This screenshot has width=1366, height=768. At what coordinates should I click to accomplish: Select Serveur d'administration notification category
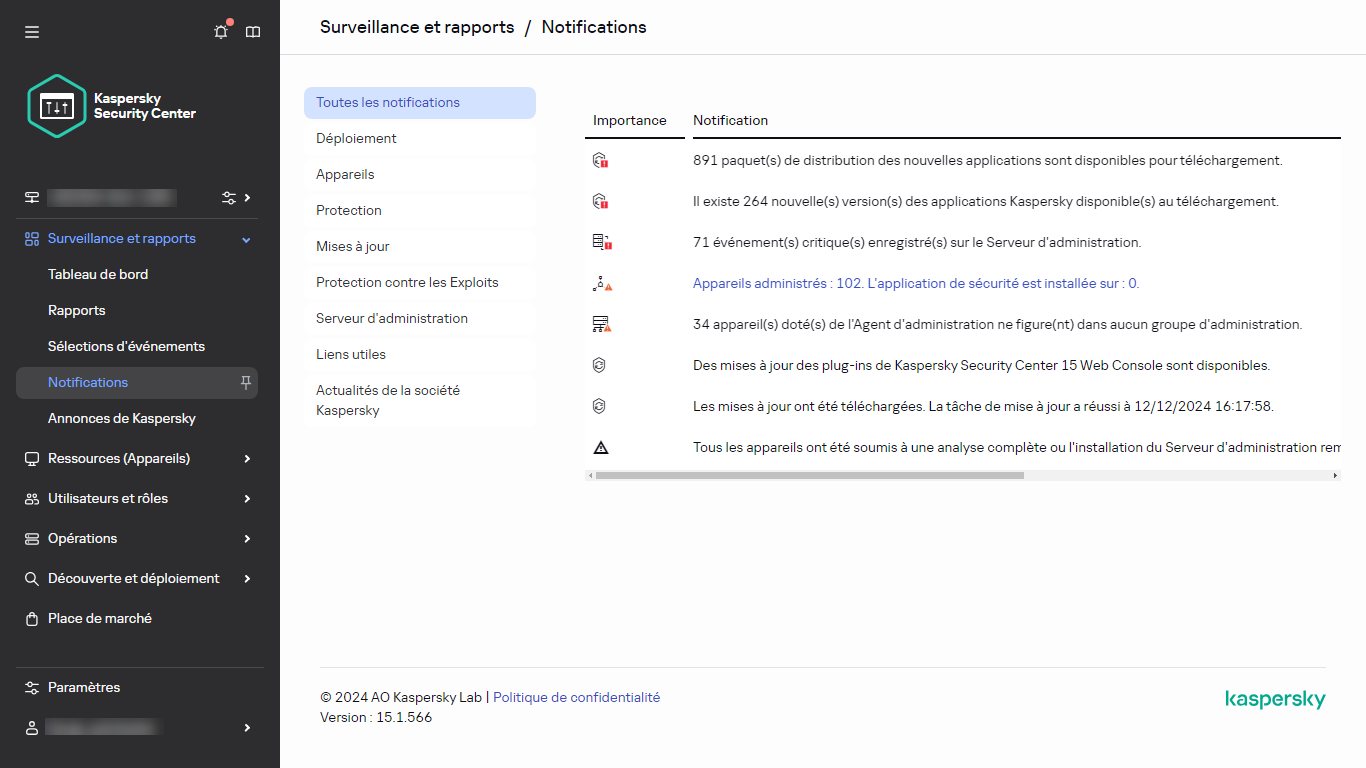[x=390, y=318]
